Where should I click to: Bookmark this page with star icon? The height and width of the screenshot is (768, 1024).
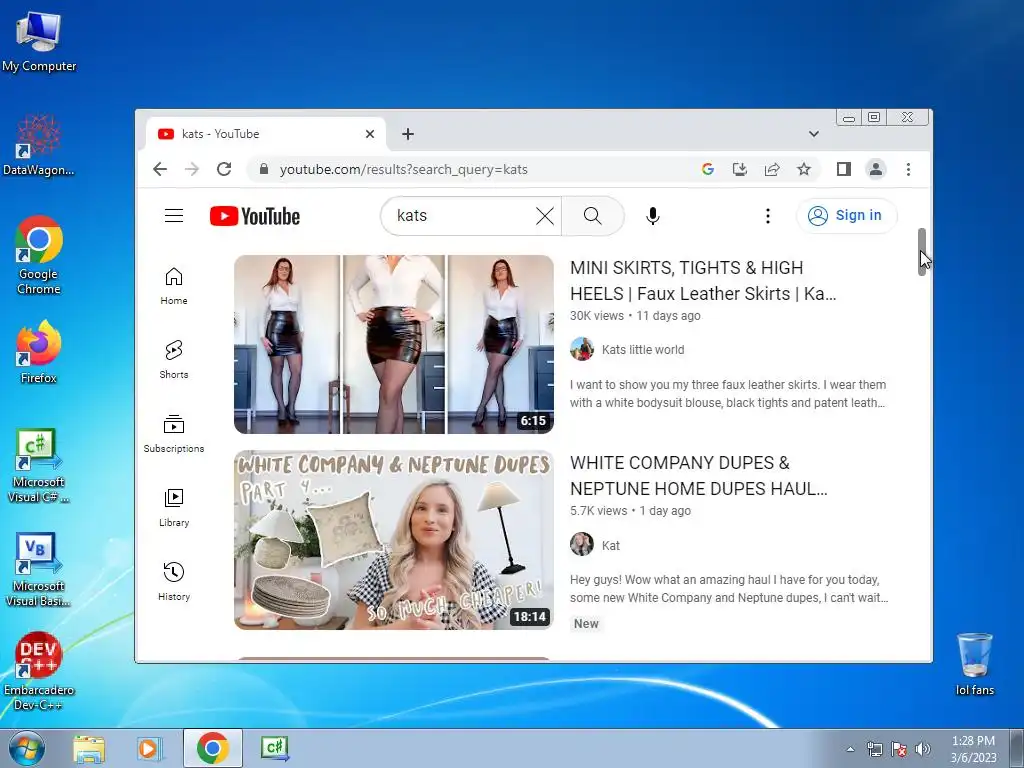[804, 169]
